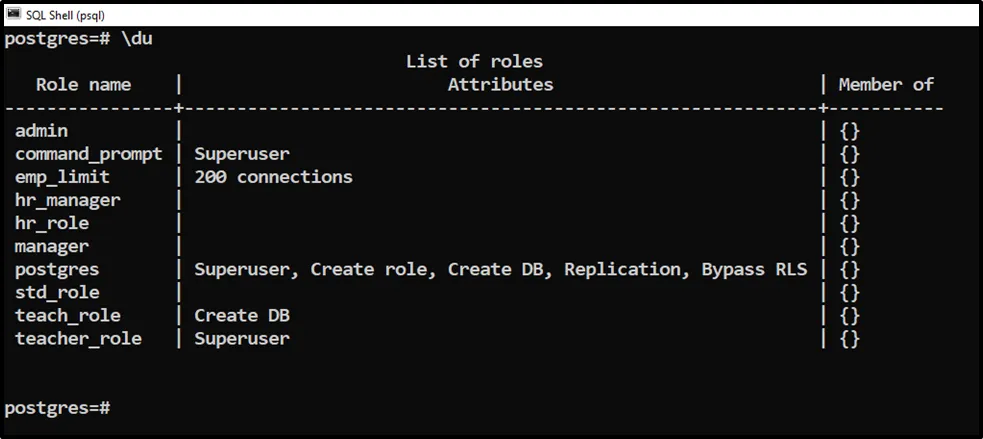Select the Member of column header
983x439 pixels.
(885, 85)
